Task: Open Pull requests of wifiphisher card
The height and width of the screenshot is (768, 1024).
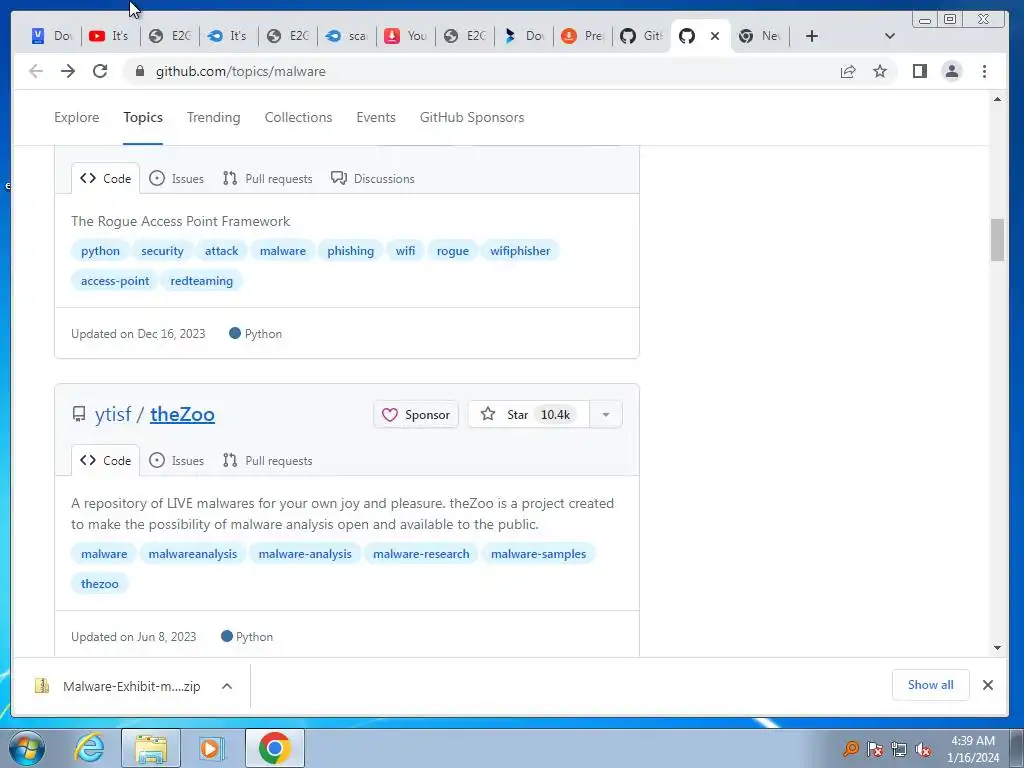Action: (x=267, y=178)
